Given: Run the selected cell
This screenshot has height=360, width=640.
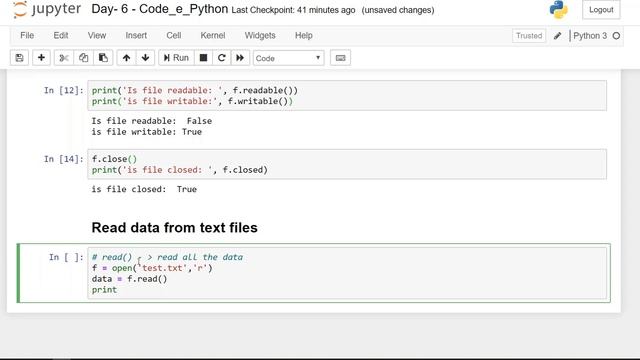Looking at the screenshot, I should pyautogui.click(x=176, y=58).
